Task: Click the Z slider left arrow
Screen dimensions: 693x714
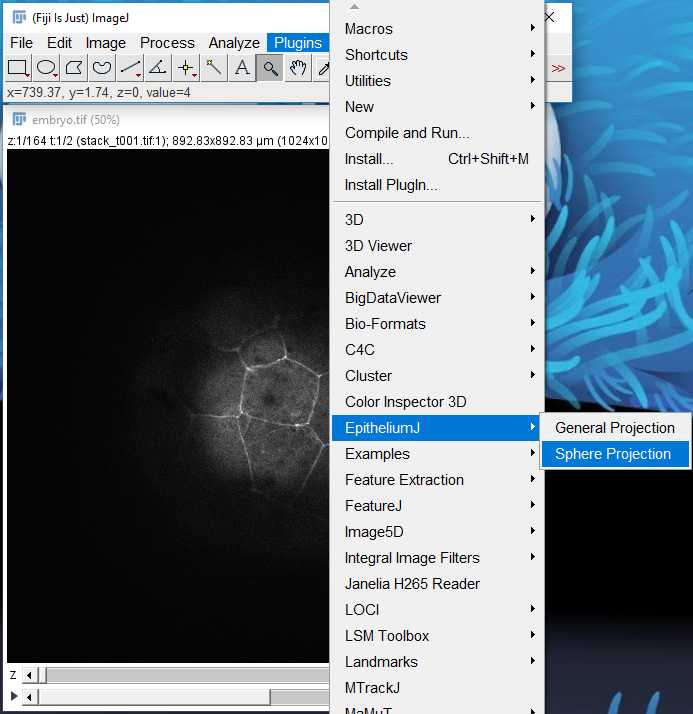Action: (x=29, y=676)
